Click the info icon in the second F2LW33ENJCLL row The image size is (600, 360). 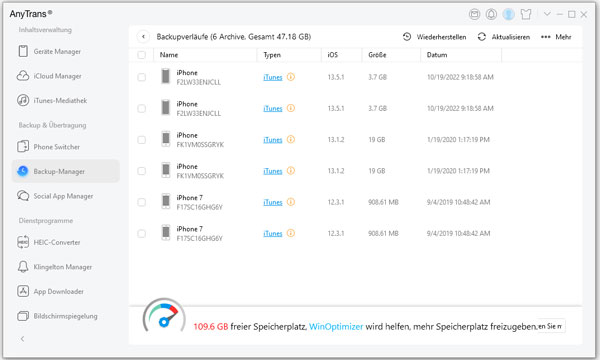pyautogui.click(x=291, y=108)
